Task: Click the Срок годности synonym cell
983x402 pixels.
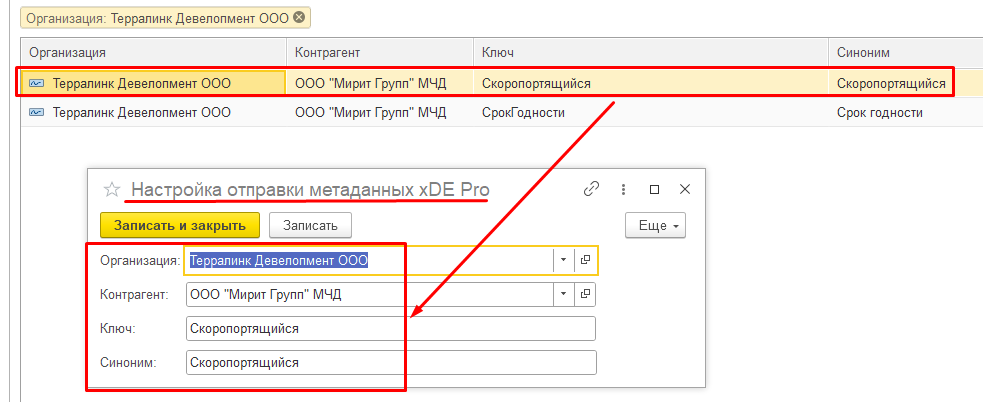Action: tap(906, 113)
